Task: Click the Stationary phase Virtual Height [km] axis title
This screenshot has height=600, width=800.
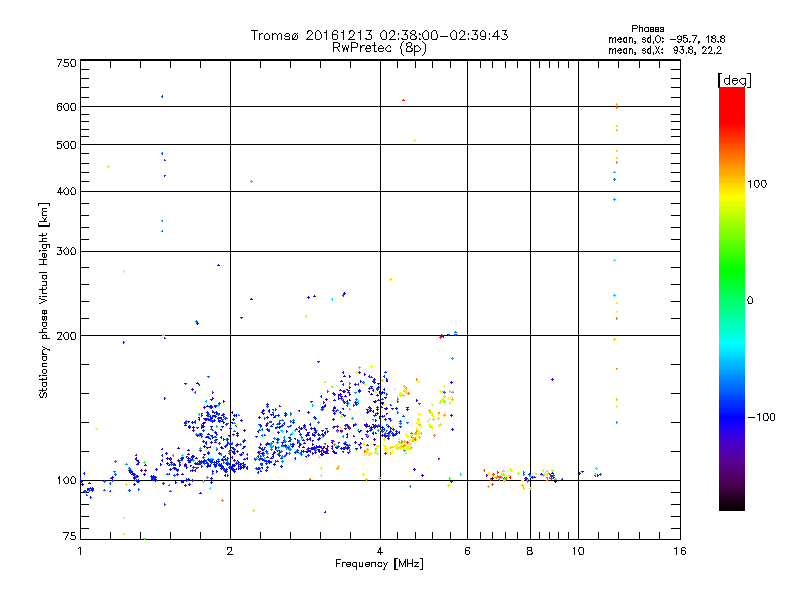Action: tap(44, 301)
